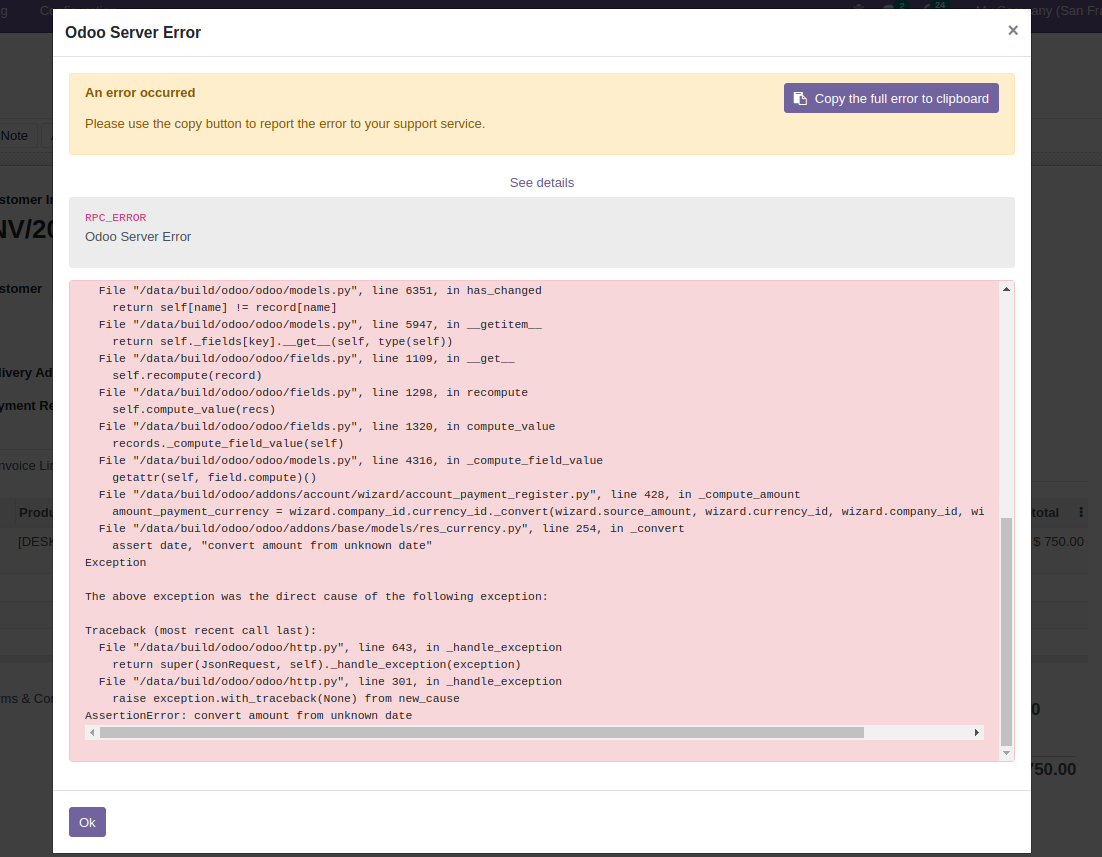Screen dimensions: 1102x857
Task: Dismiss the error dialog with the X icon
Action: (x=1013, y=30)
